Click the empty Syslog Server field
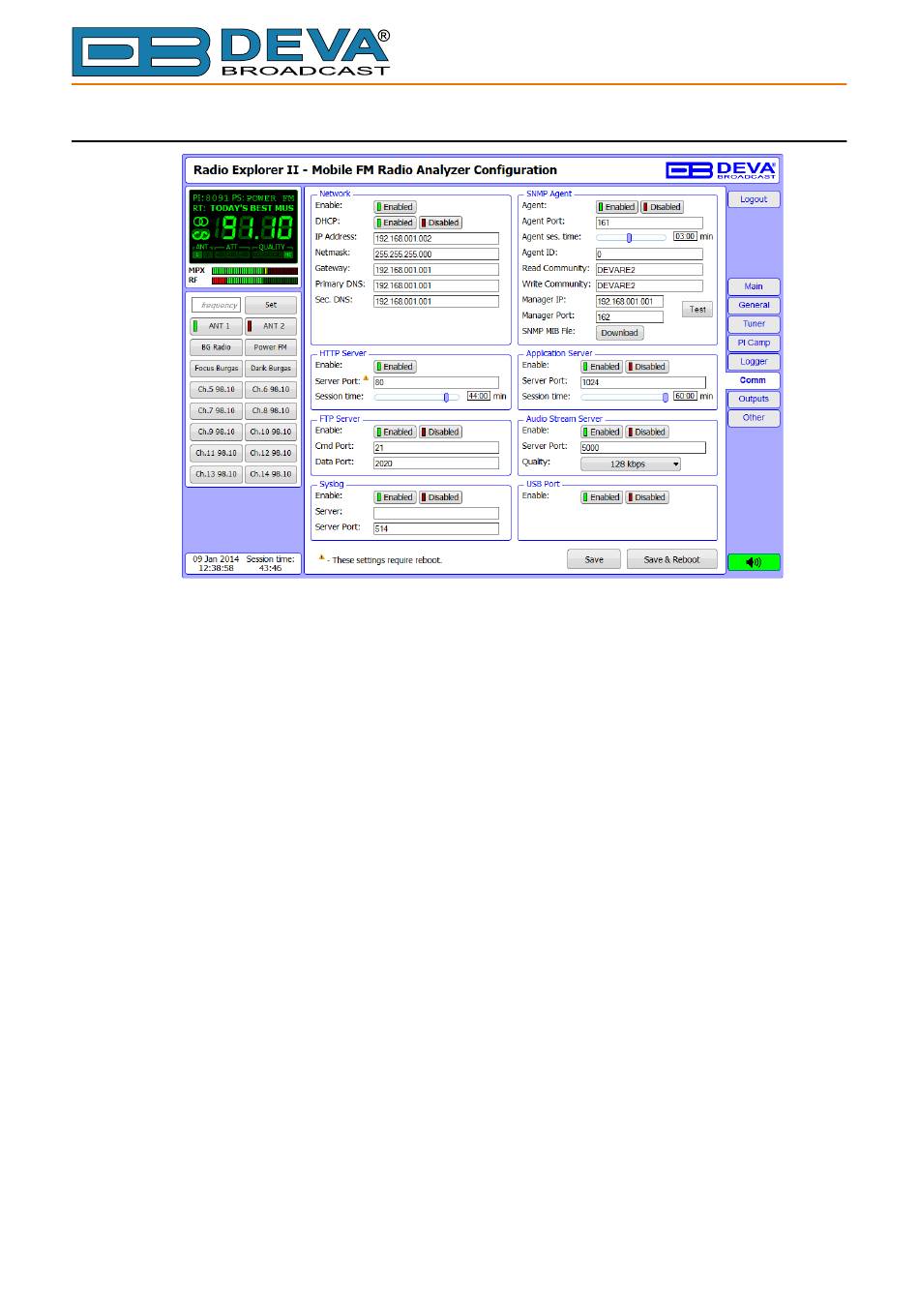Viewport: 919px width, 1316px height. (x=436, y=513)
